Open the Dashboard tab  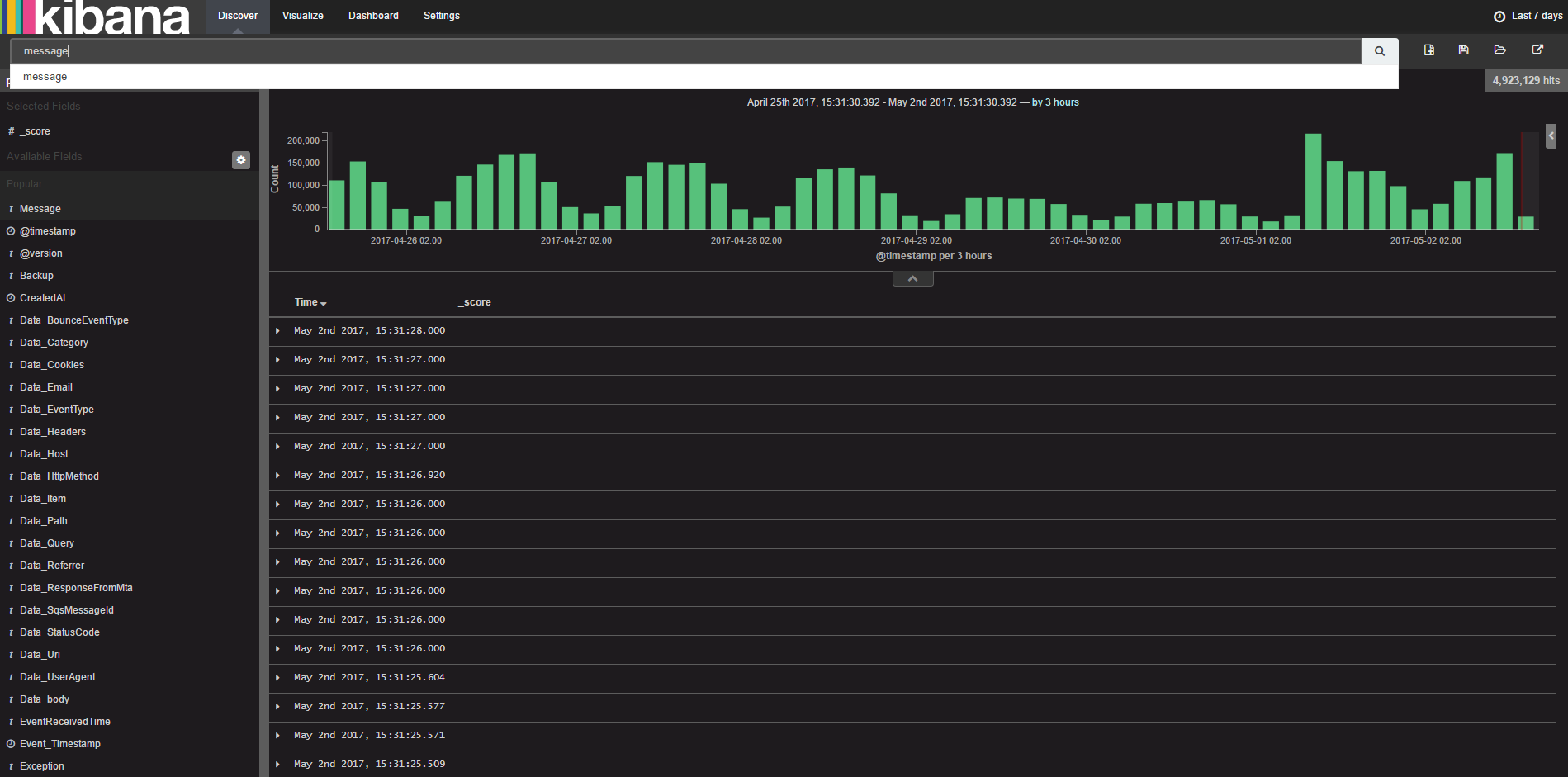(x=373, y=17)
